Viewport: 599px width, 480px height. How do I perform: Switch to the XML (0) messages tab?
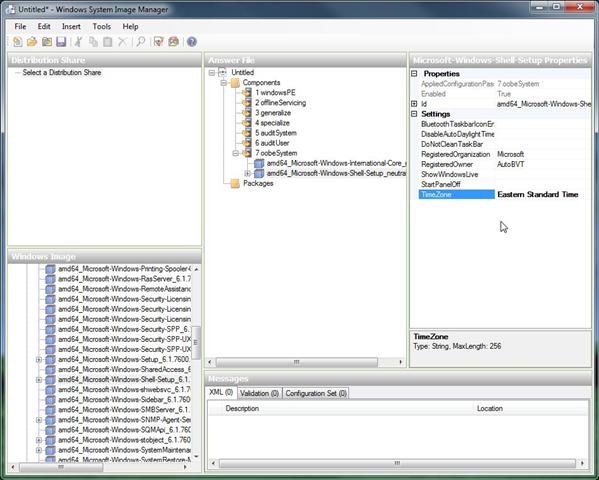[x=221, y=392]
